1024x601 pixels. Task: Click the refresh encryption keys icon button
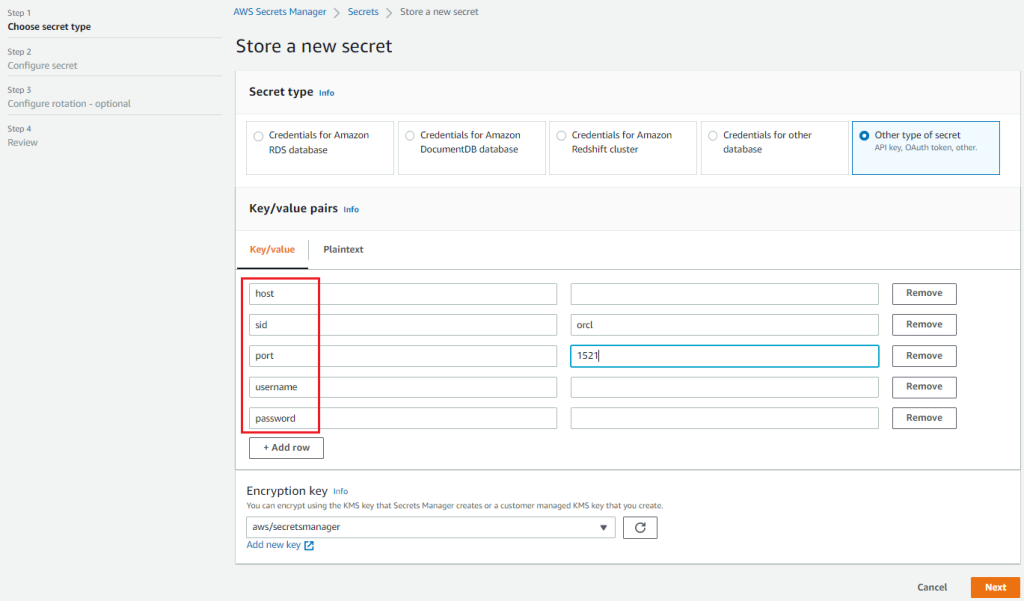click(x=640, y=527)
